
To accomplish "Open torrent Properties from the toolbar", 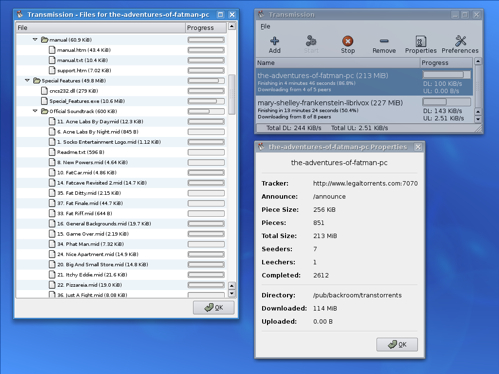I will [421, 41].
